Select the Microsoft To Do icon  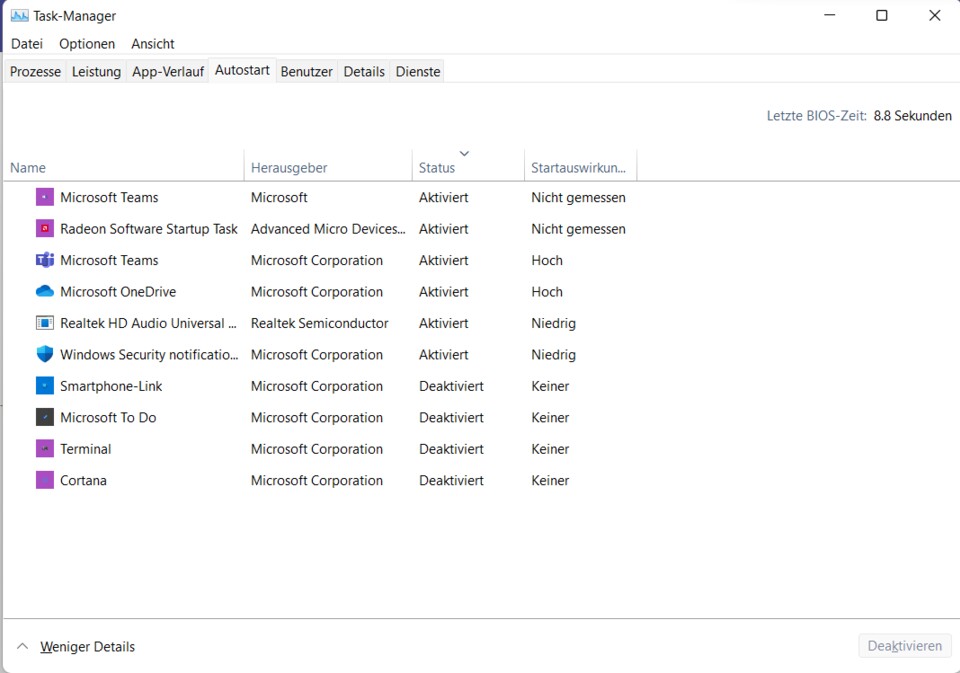pos(44,418)
